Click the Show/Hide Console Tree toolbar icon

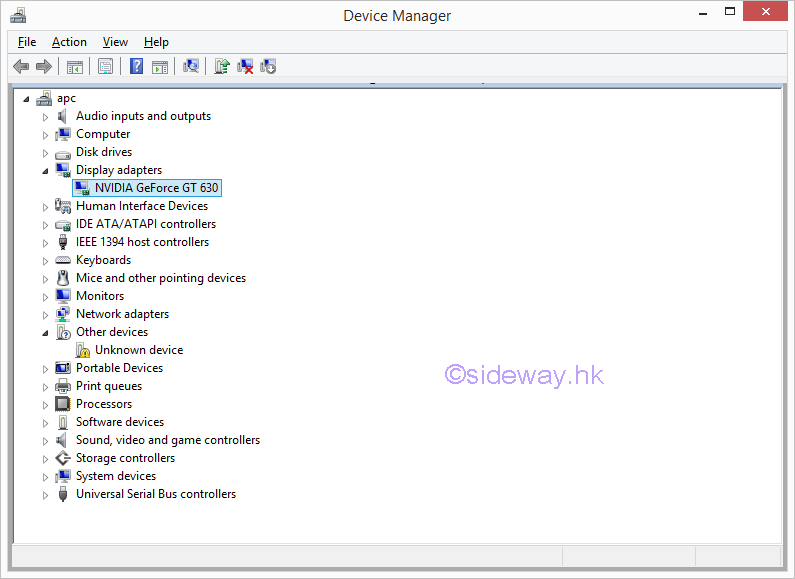[74, 67]
